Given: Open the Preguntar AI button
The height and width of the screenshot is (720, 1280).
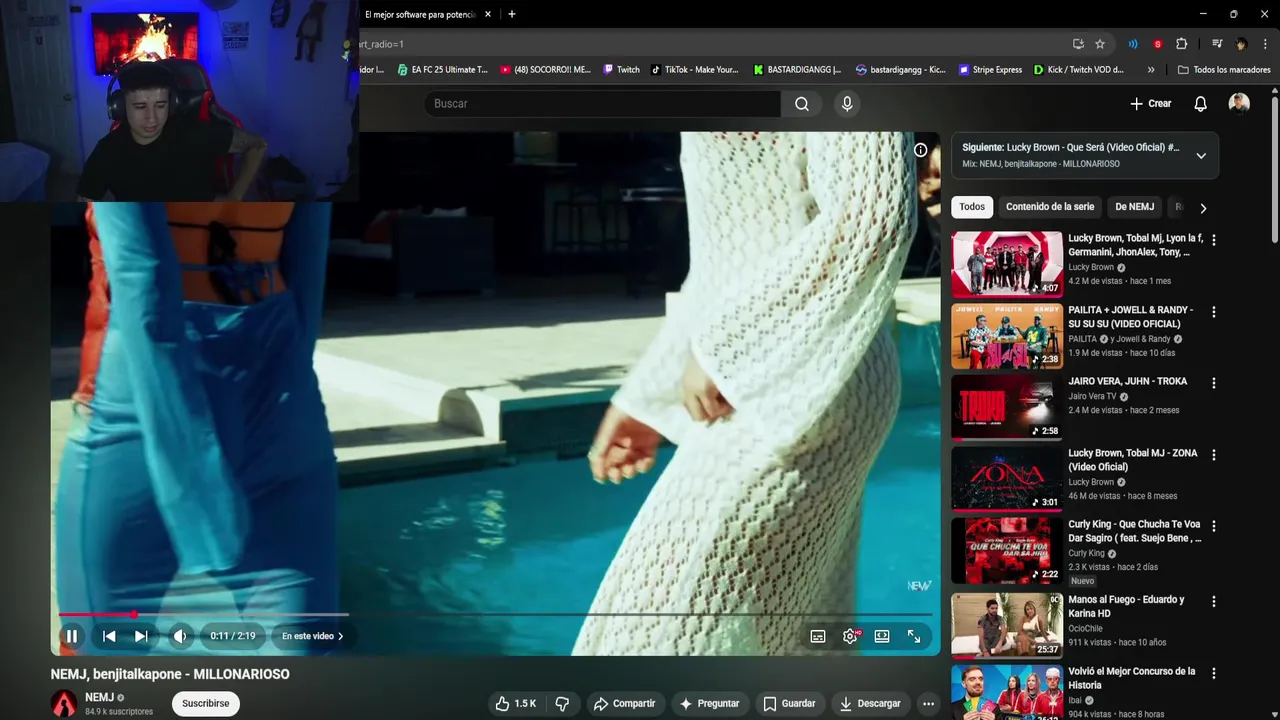Looking at the screenshot, I should [x=709, y=704].
